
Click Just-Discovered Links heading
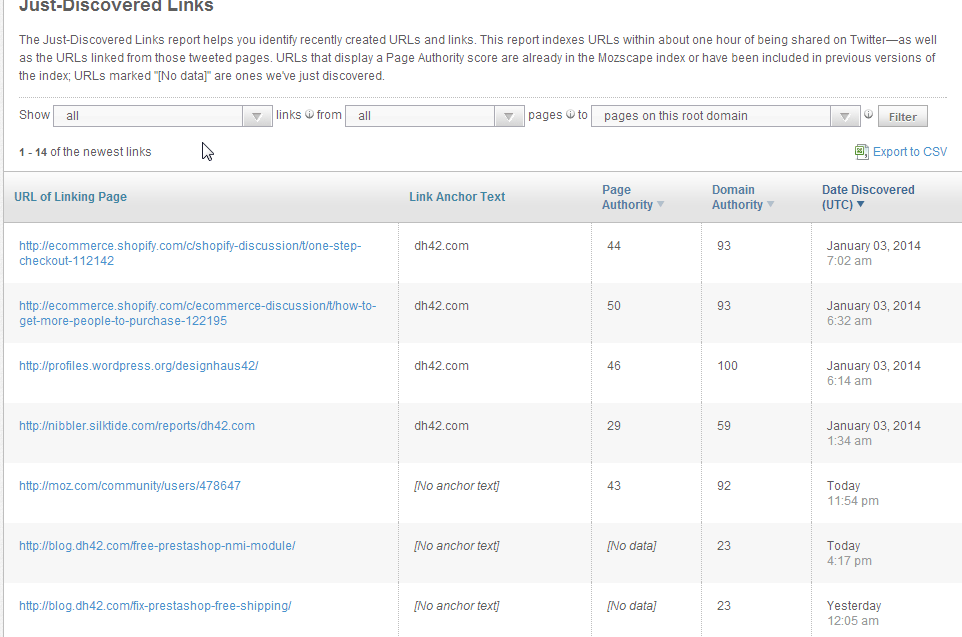(x=117, y=6)
